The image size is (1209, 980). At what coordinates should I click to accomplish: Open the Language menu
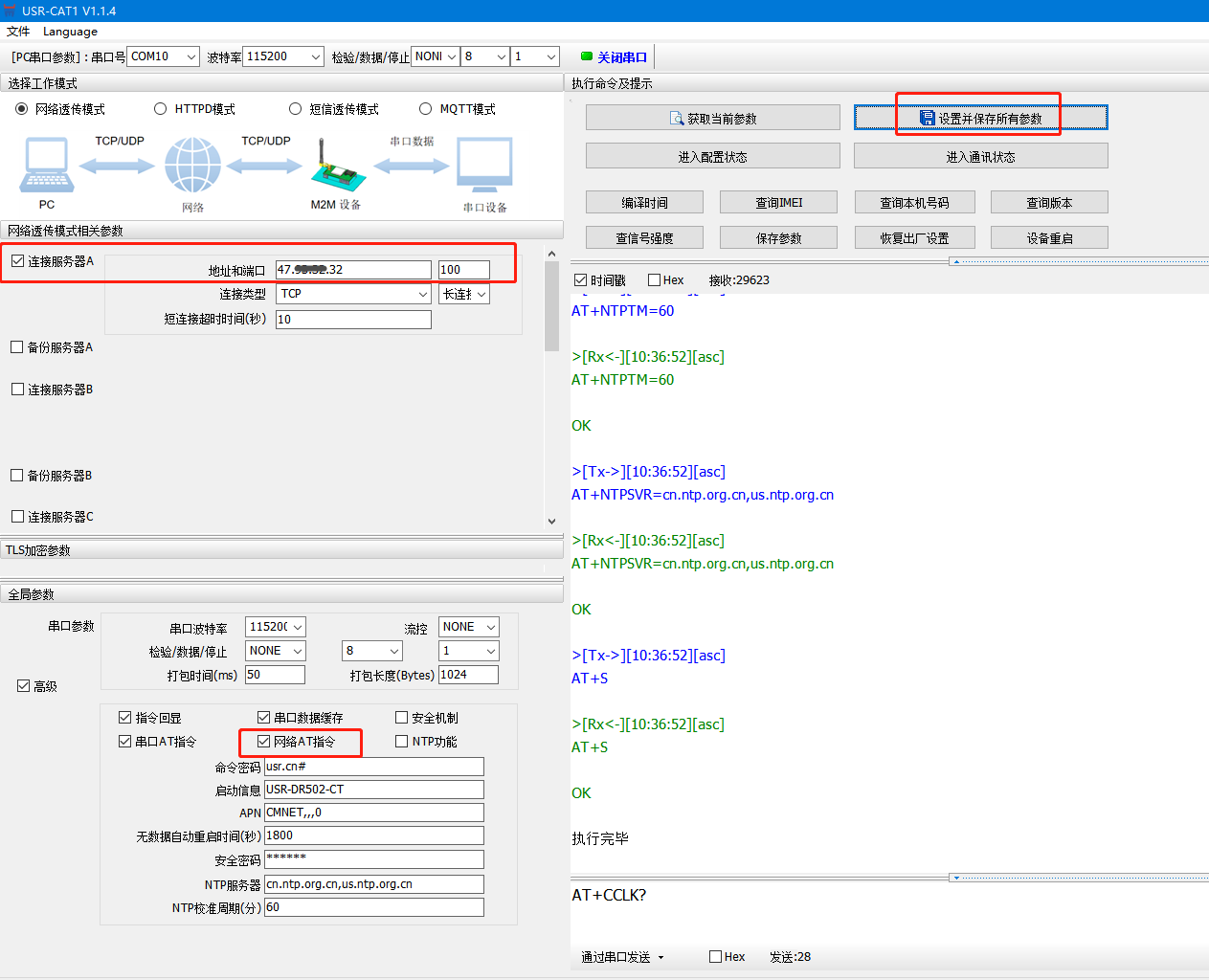70,32
